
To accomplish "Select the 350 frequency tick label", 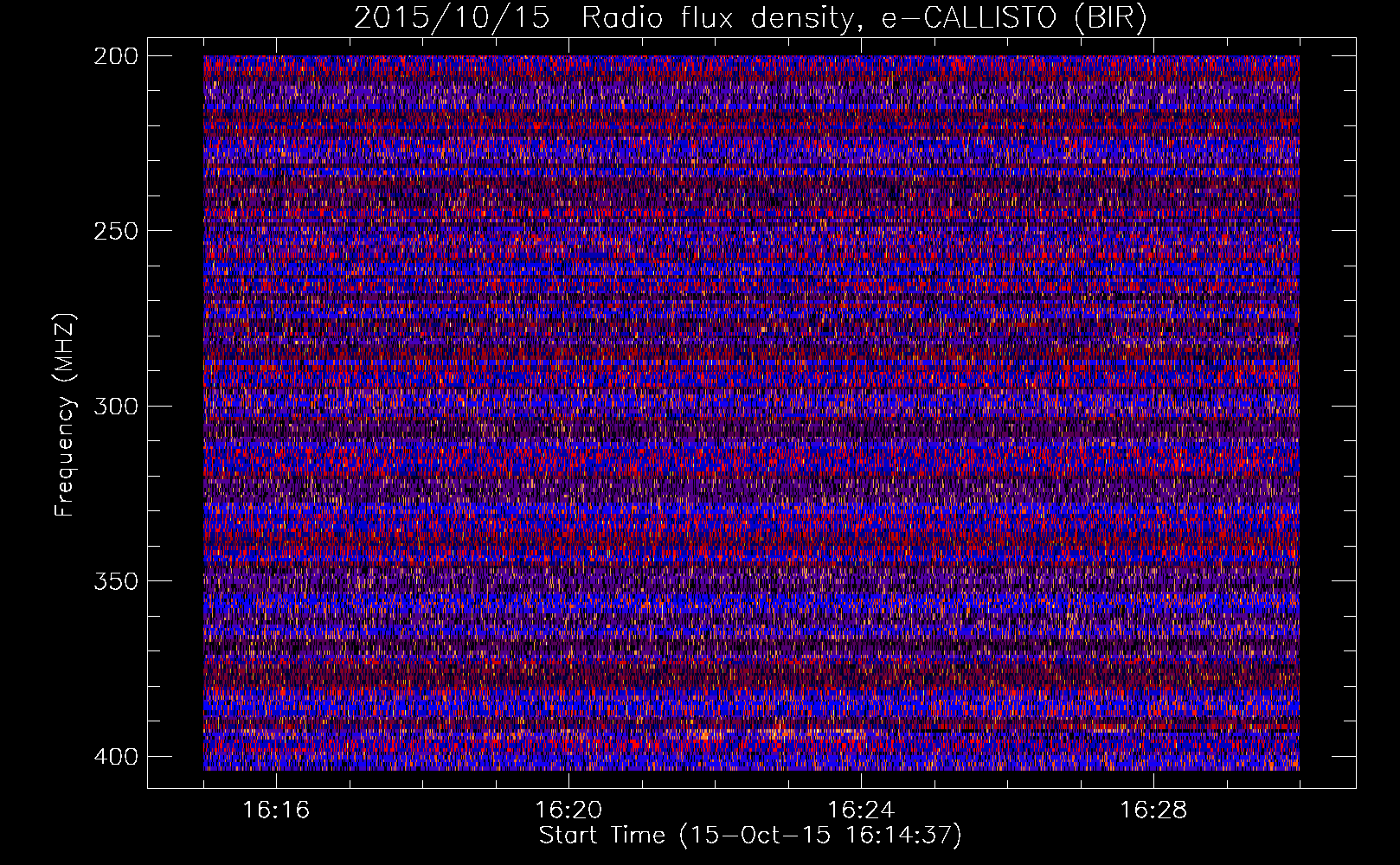I will coord(115,580).
